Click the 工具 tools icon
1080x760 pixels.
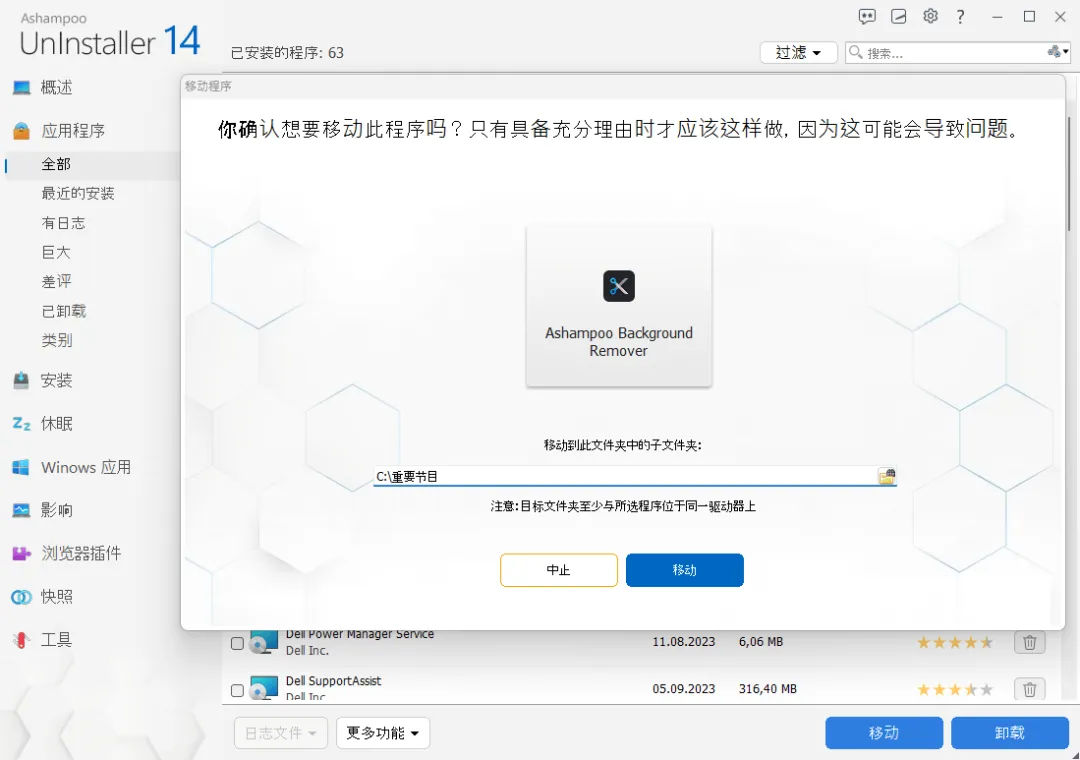point(21,640)
